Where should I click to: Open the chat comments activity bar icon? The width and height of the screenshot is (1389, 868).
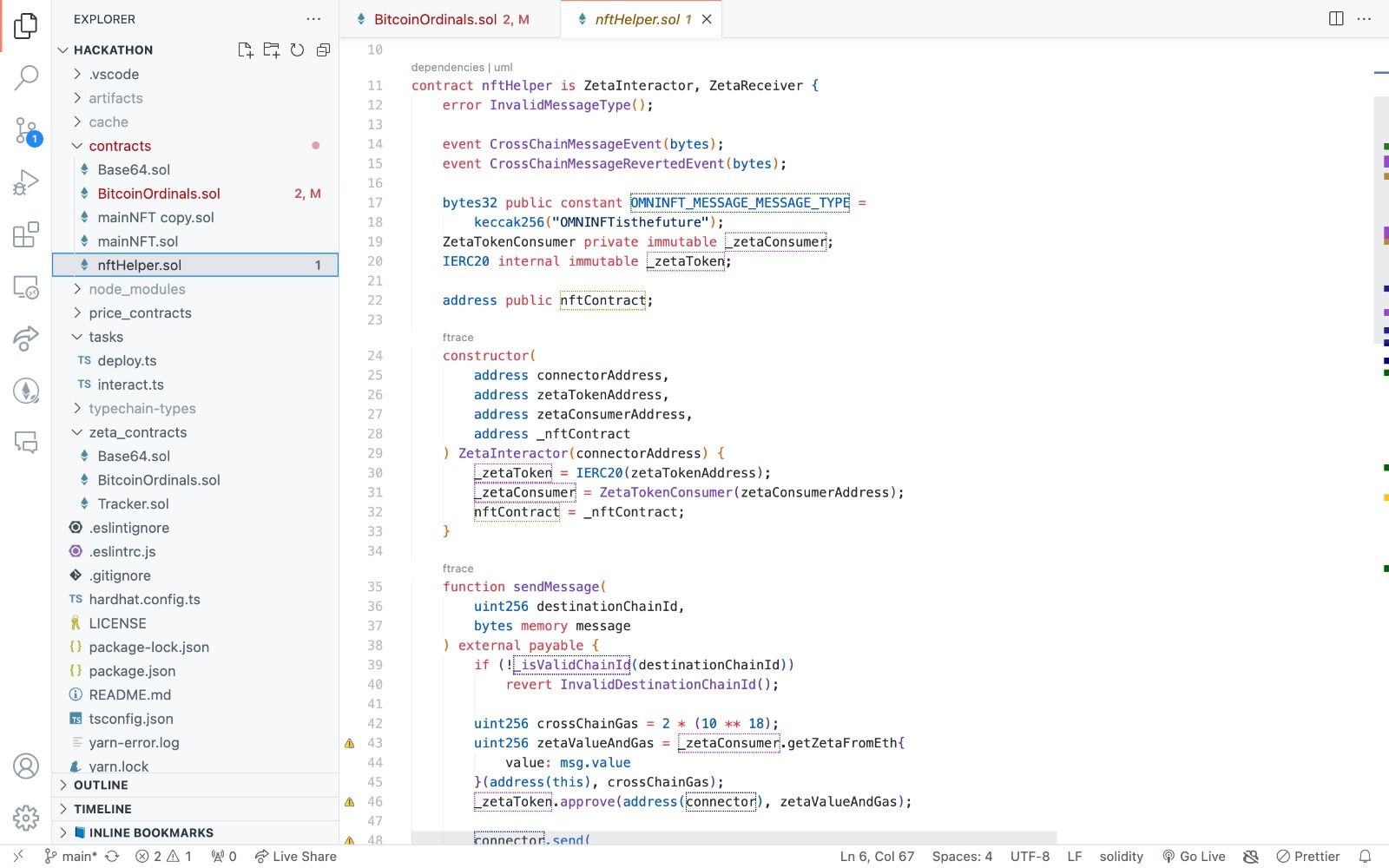(x=26, y=443)
